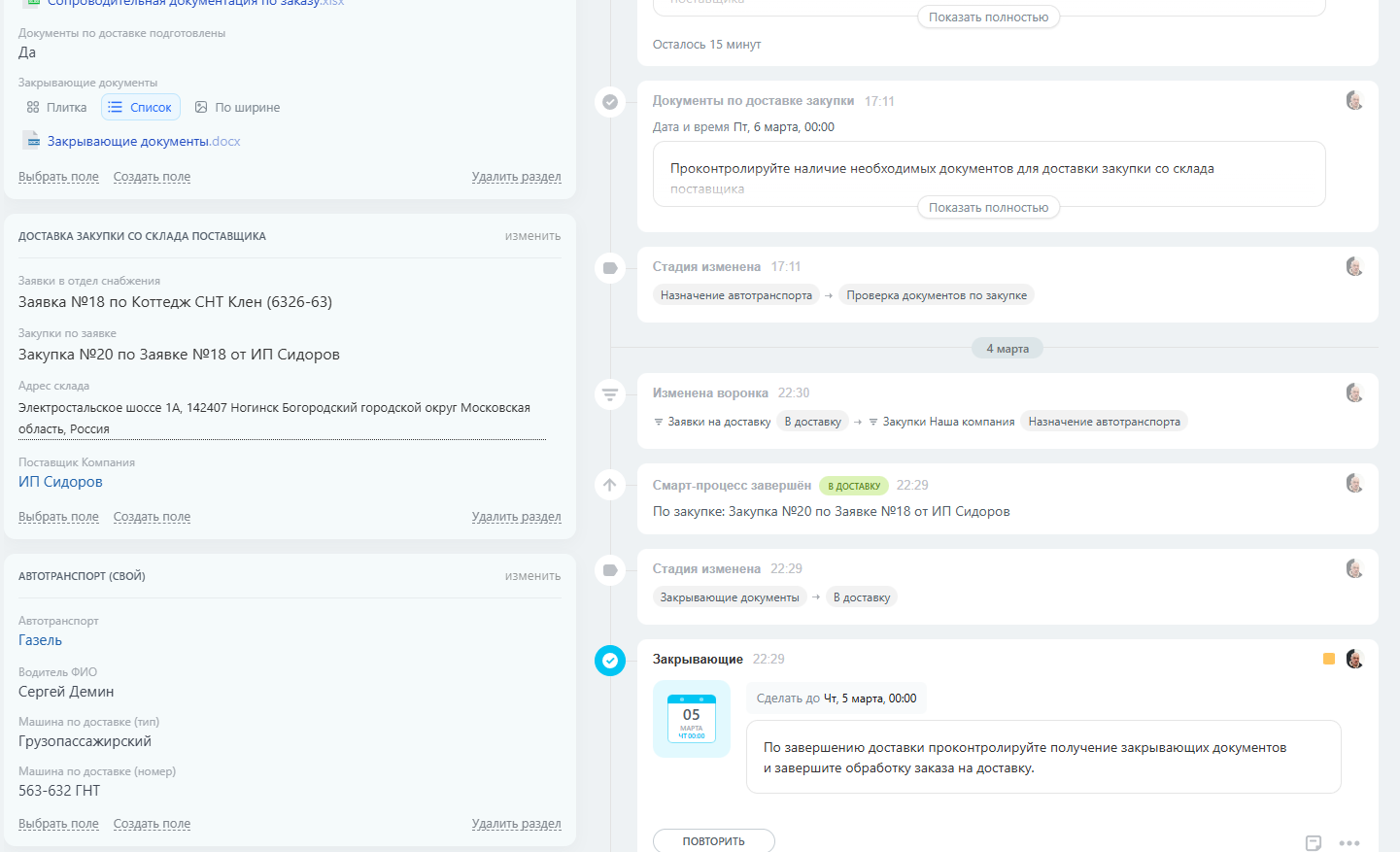Click изменить in ДОСТАВКА ЗАКУПКИ СО СКЛАДА ПОСТАВЩИКА section
The height and width of the screenshot is (852, 1400).
(x=532, y=236)
